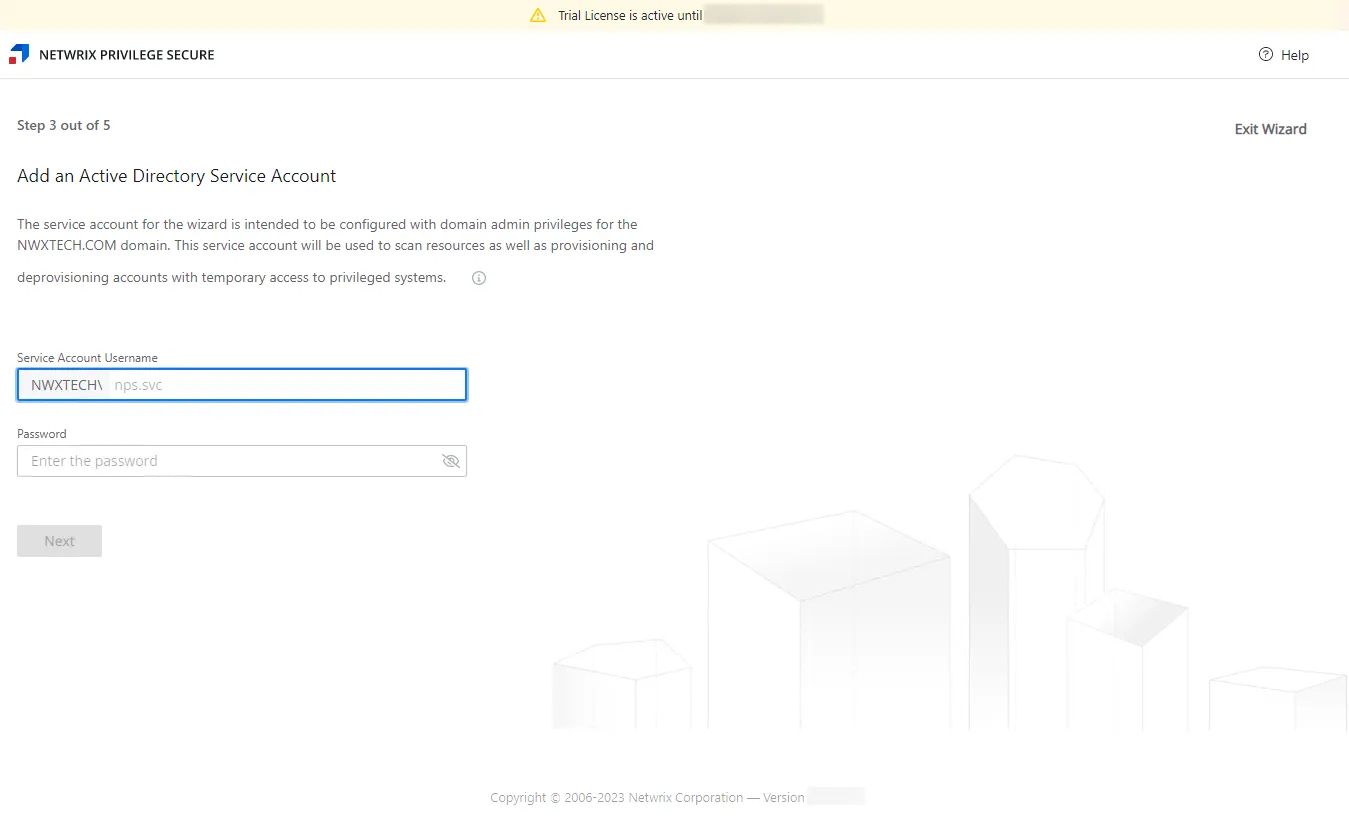Click the 'Trial License is active until' banner text

[x=630, y=15]
